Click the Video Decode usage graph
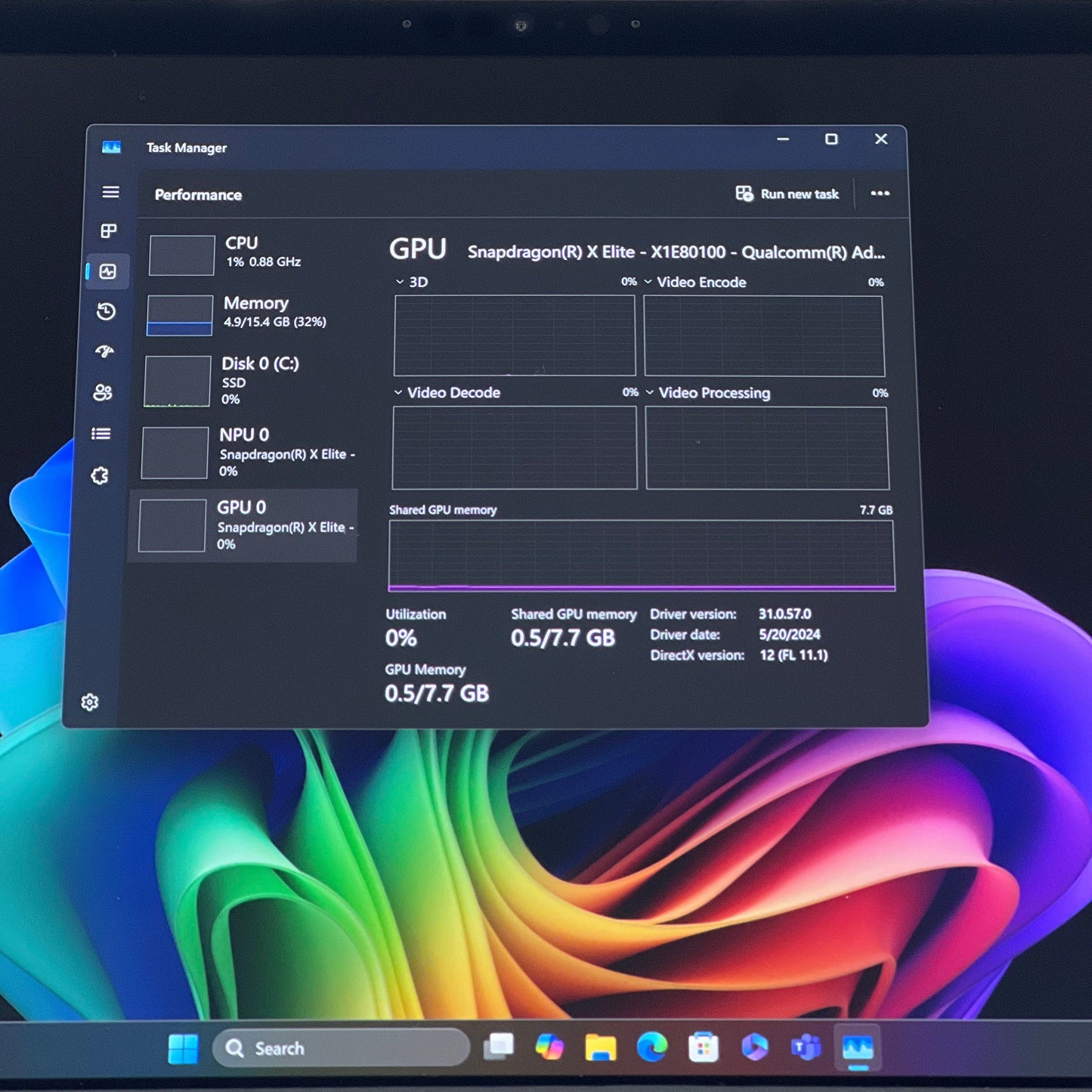 click(x=515, y=447)
